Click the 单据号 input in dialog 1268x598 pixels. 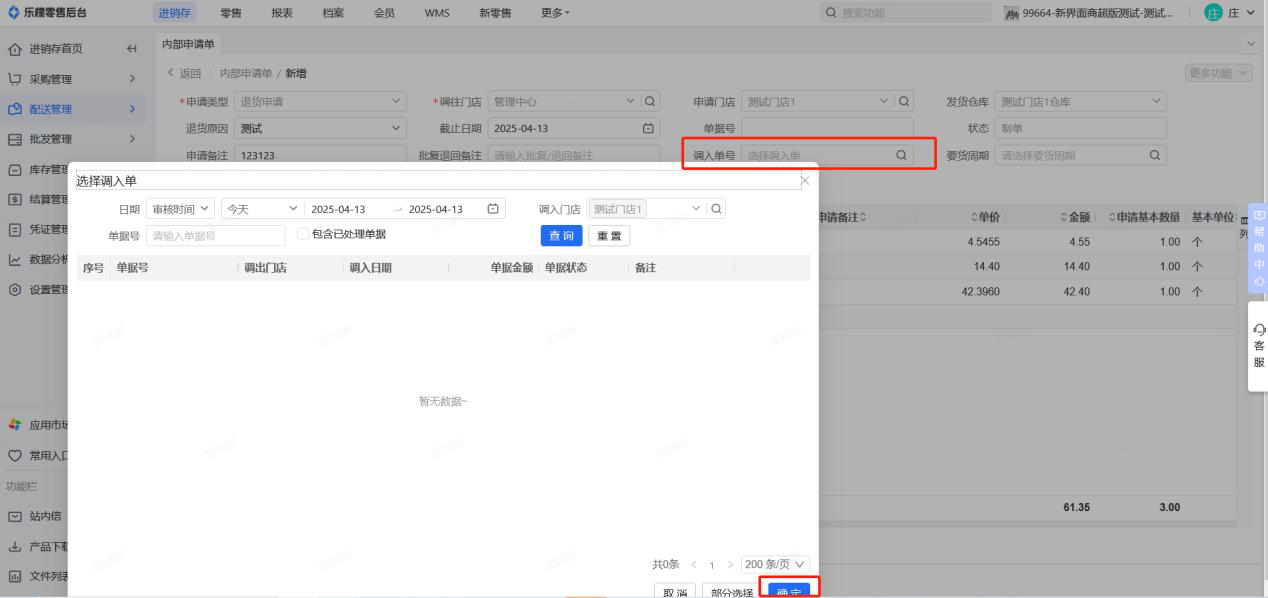tap(215, 235)
